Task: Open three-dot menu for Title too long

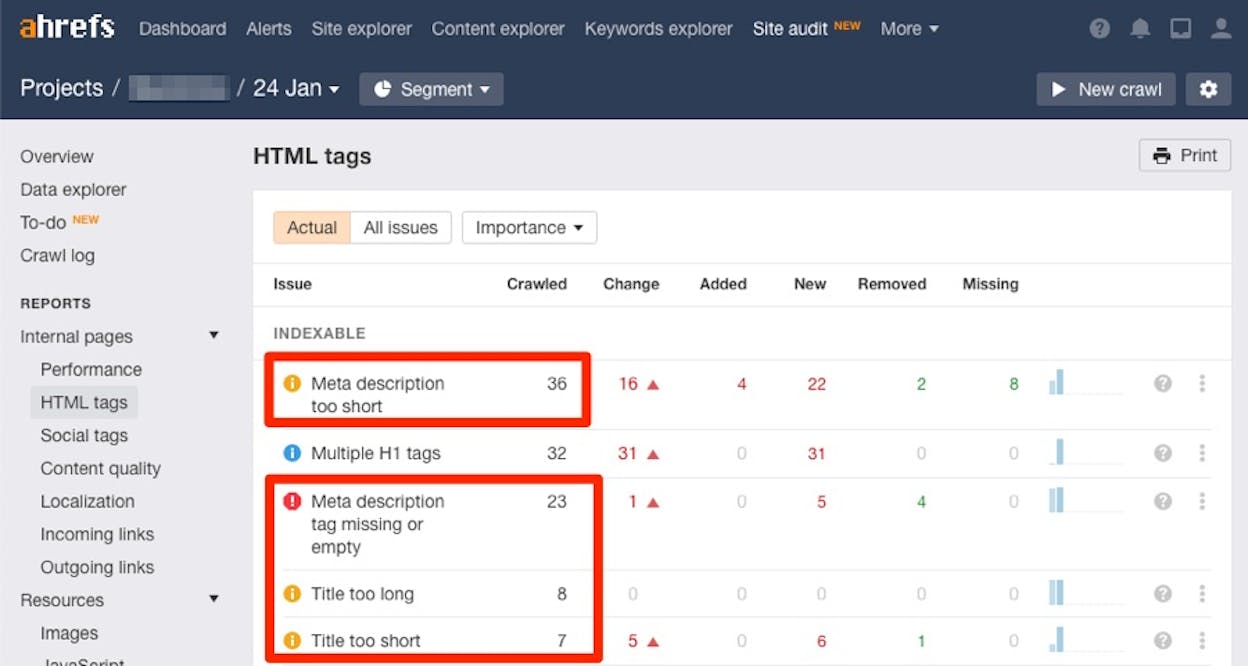Action: [1202, 594]
